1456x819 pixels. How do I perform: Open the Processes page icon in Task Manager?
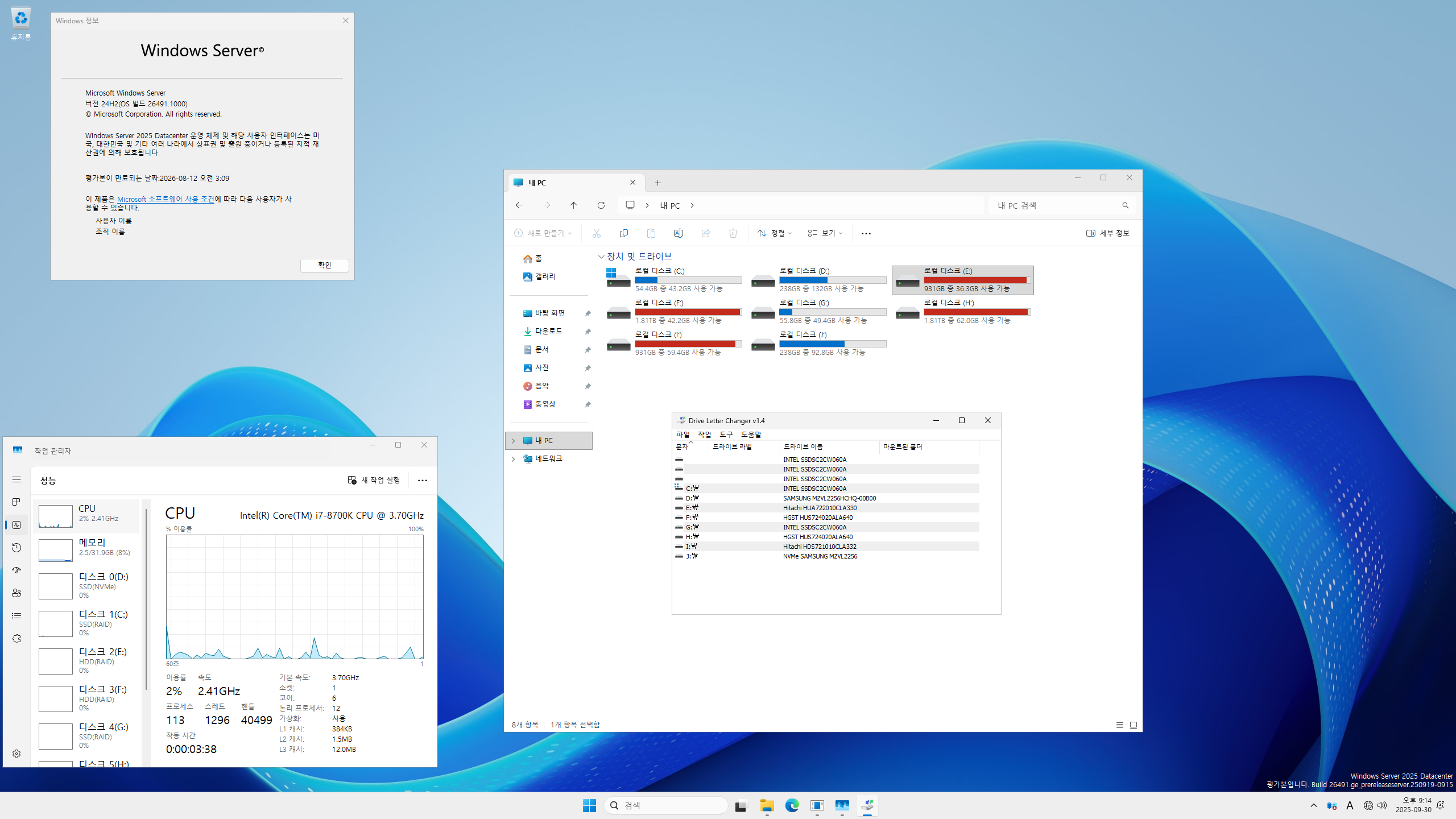point(16,502)
